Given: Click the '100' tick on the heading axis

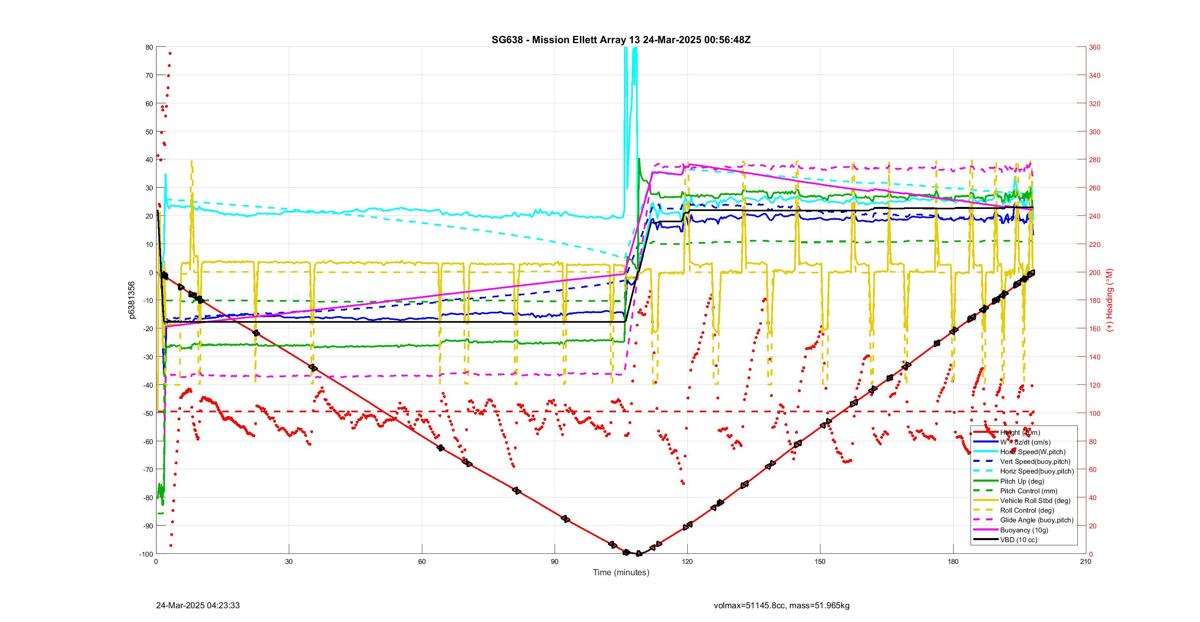Looking at the screenshot, I should click(1095, 413).
